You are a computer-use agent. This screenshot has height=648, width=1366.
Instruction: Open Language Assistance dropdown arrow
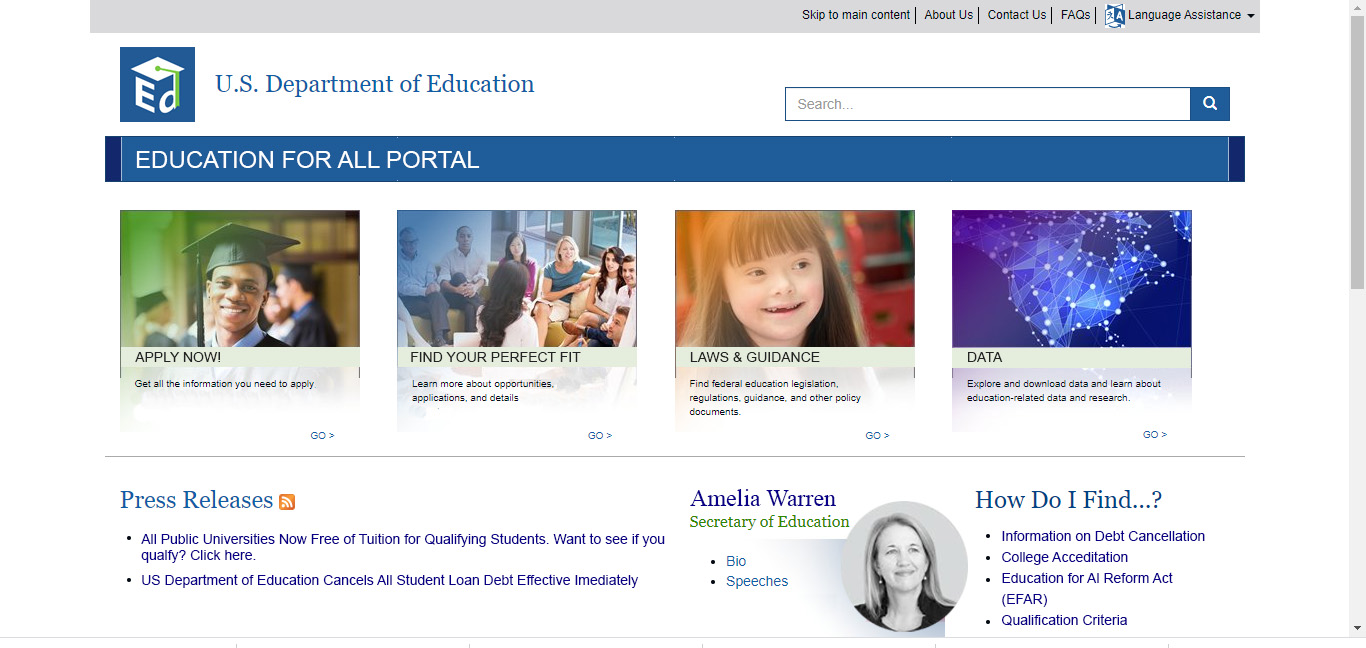[x=1251, y=16]
